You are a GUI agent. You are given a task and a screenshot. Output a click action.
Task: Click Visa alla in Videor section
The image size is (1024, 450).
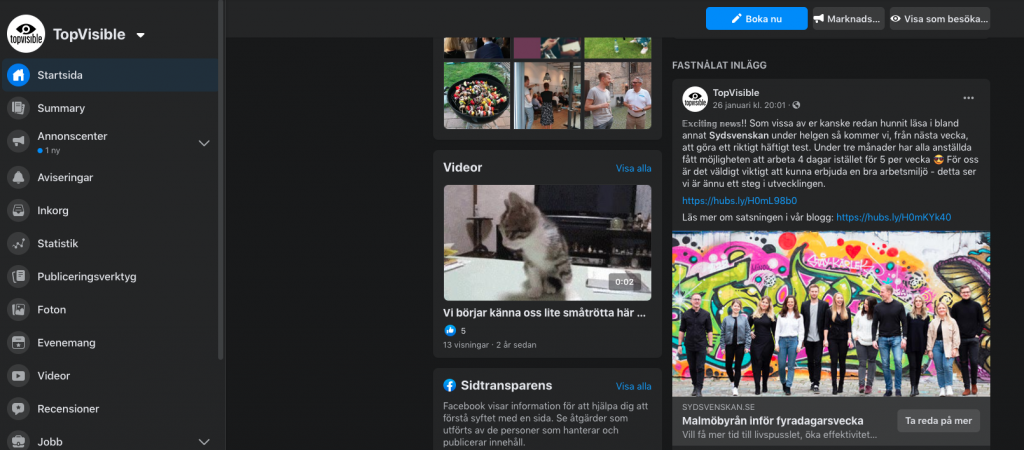[x=633, y=169]
